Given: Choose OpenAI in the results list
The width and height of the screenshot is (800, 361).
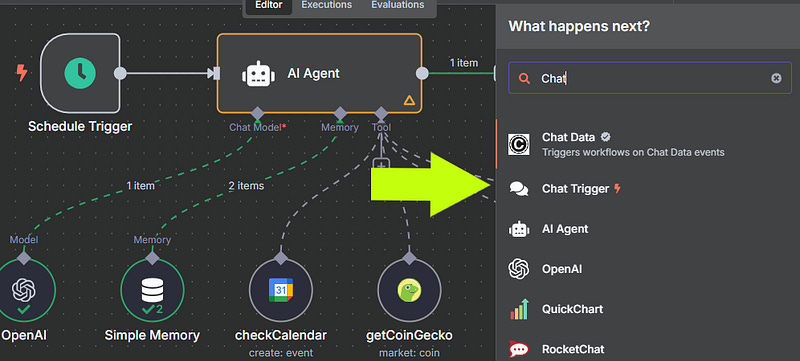Looking at the screenshot, I should [x=648, y=269].
